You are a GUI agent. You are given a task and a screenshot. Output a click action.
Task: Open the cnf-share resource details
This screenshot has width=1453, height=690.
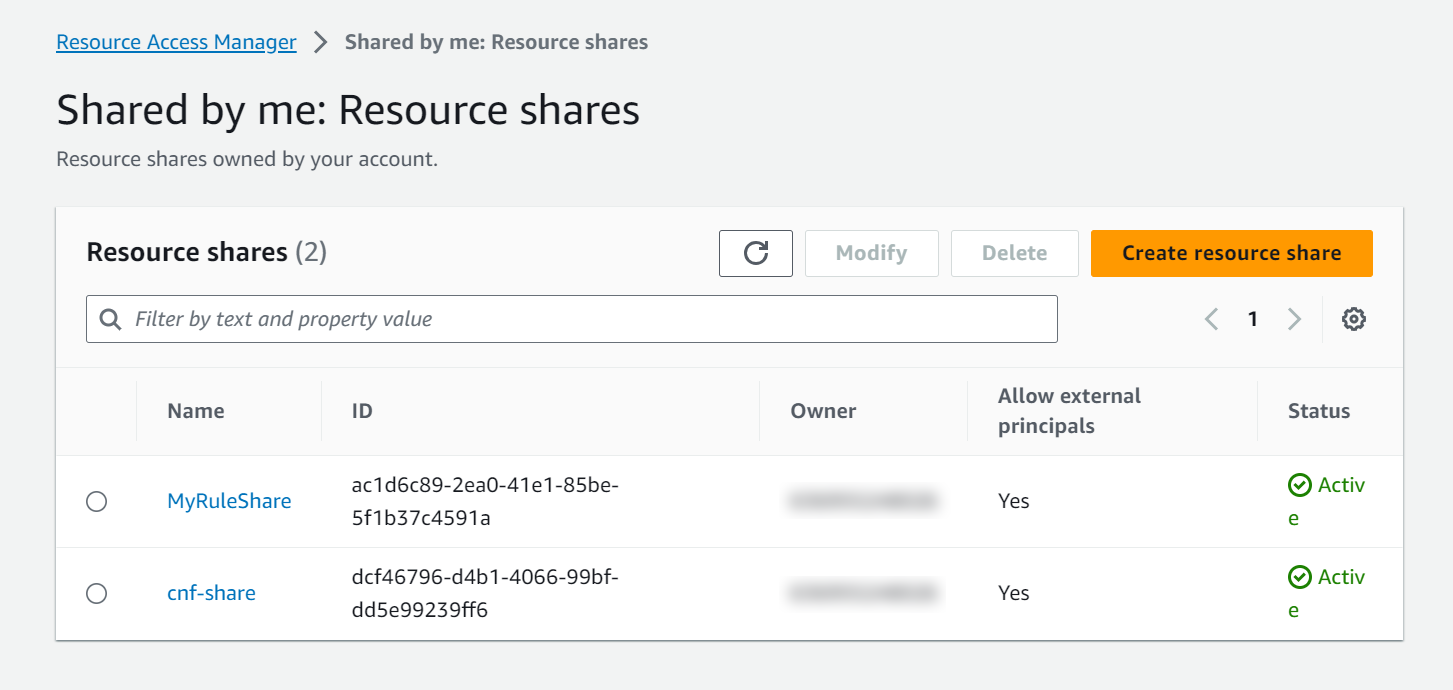[211, 593]
